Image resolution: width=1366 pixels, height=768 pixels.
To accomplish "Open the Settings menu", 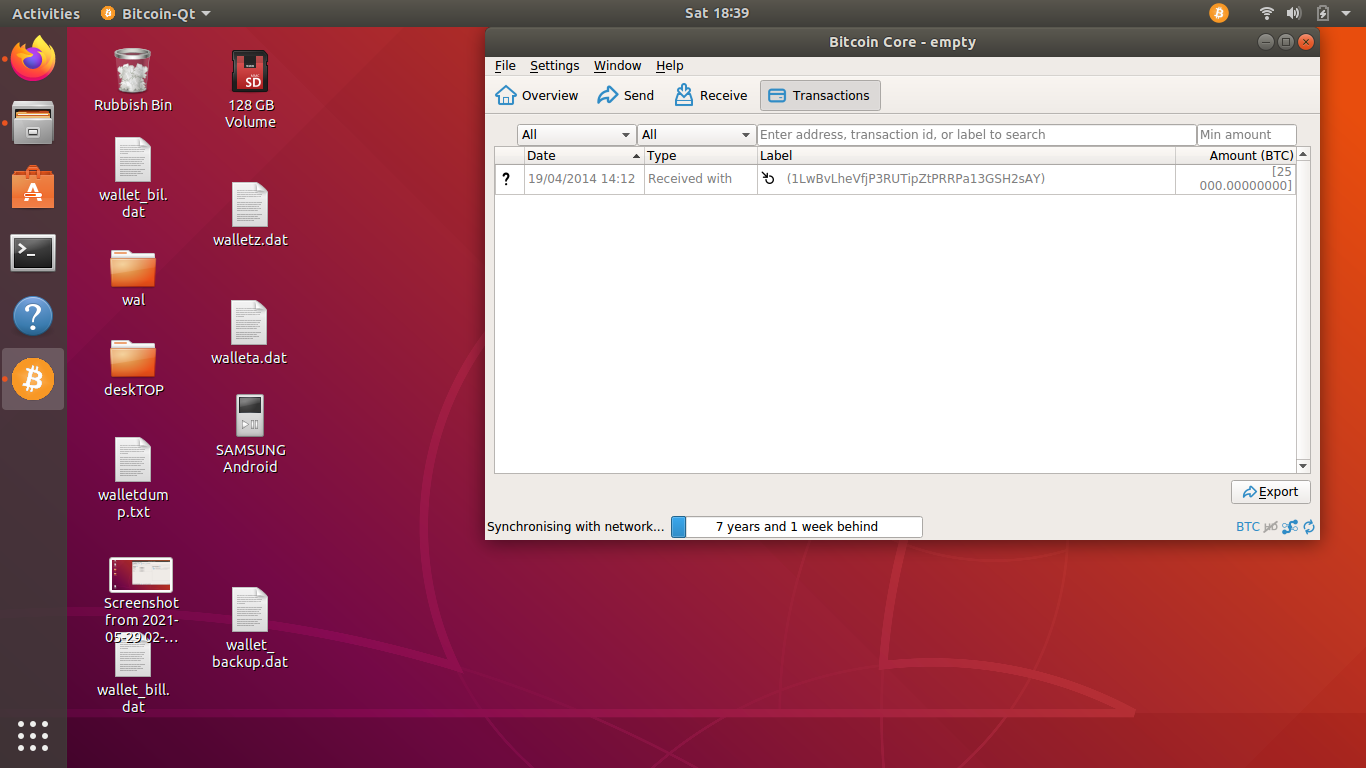I will pos(555,66).
